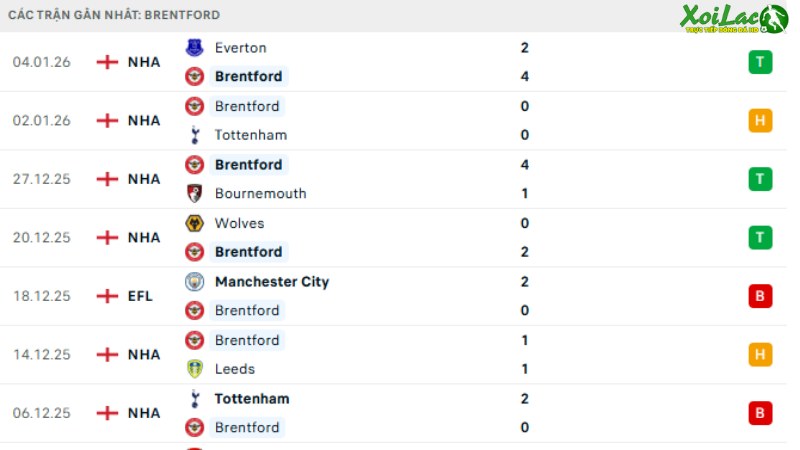Click the green T badge for Everton match
The image size is (800, 450).
(x=760, y=62)
